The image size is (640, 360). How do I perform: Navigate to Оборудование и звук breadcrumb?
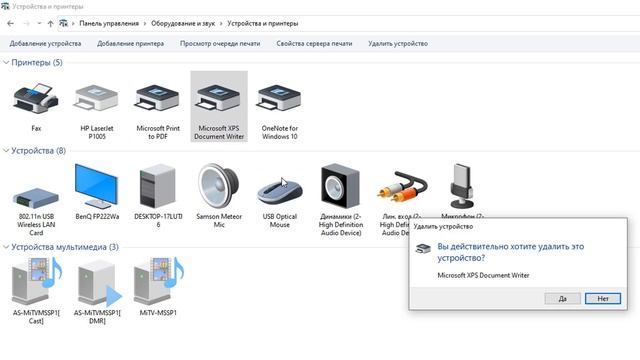(x=183, y=24)
